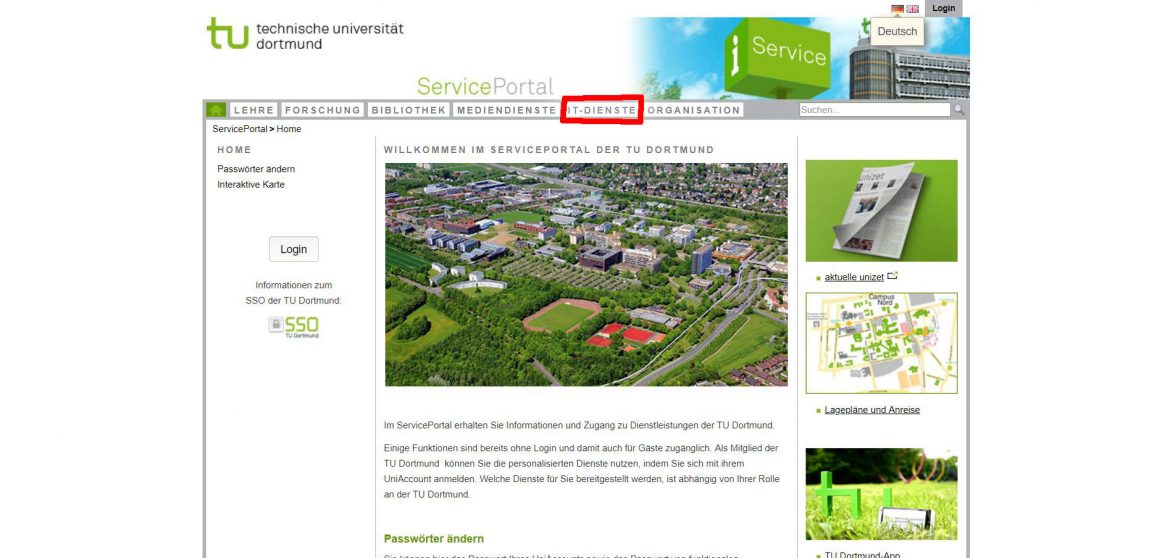Switch language via German flag icon
This screenshot has height=558, width=1170.
(898, 9)
